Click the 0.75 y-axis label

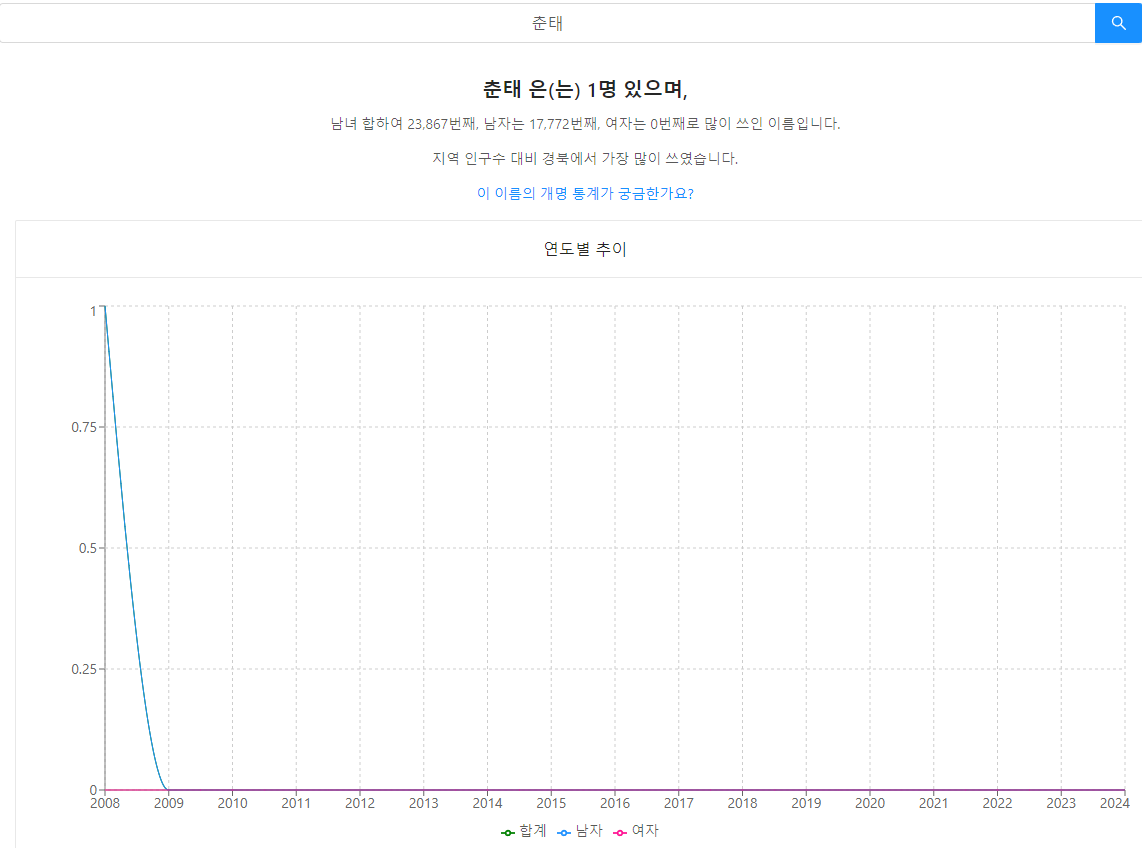84,427
